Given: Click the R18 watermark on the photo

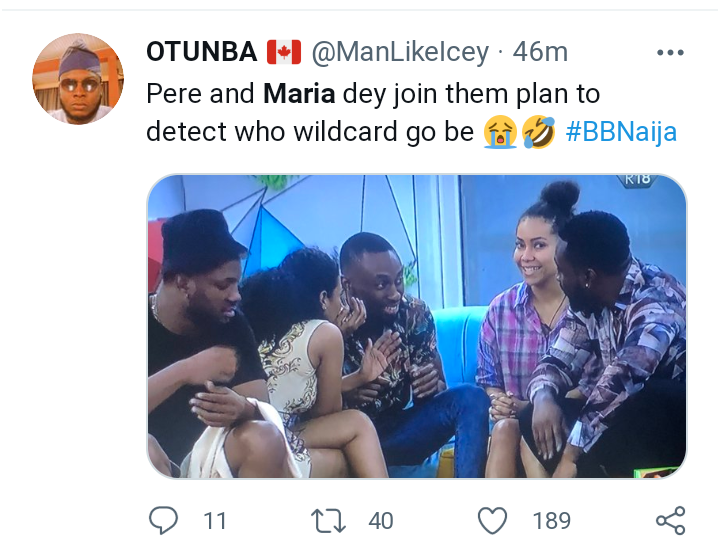Looking at the screenshot, I should click(636, 180).
